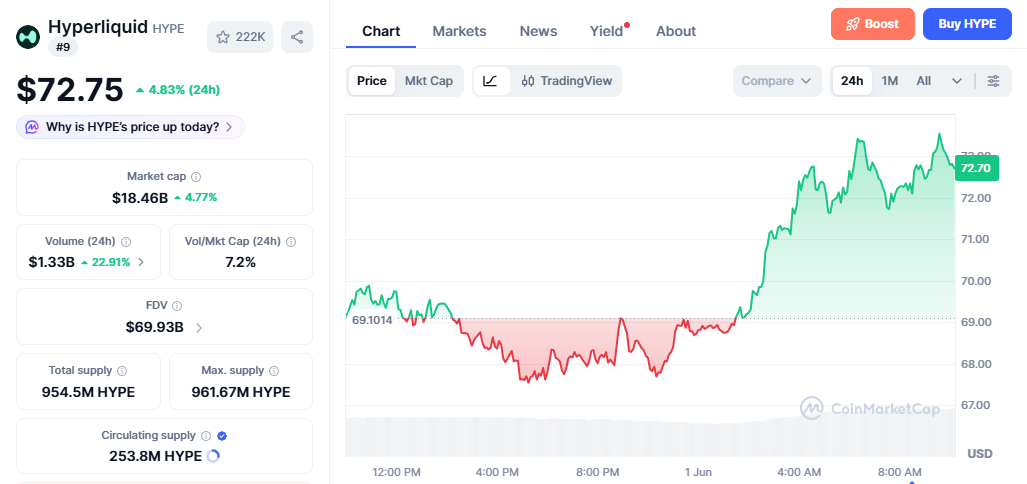Viewport: 1027px width, 484px height.
Task: Click the $69.93B FDV value
Action: [x=155, y=327]
